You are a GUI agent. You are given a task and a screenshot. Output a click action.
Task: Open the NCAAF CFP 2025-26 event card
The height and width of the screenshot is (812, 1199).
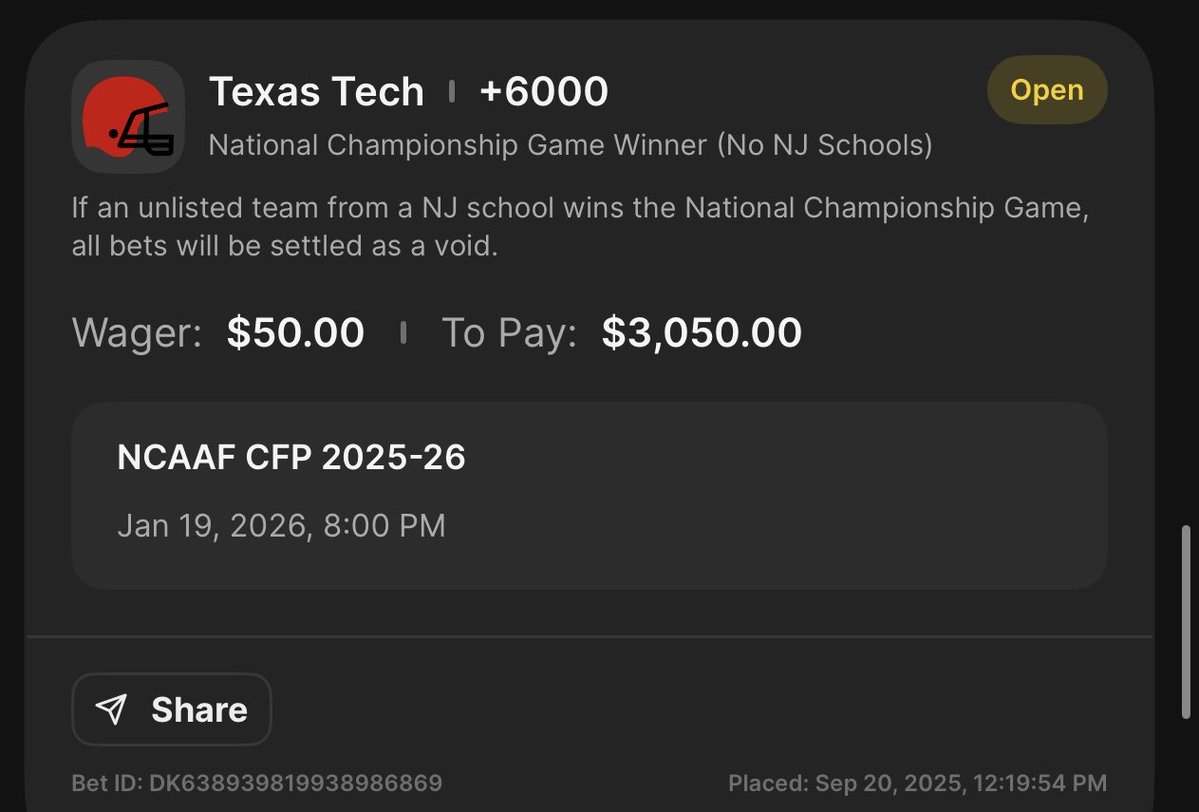589,495
